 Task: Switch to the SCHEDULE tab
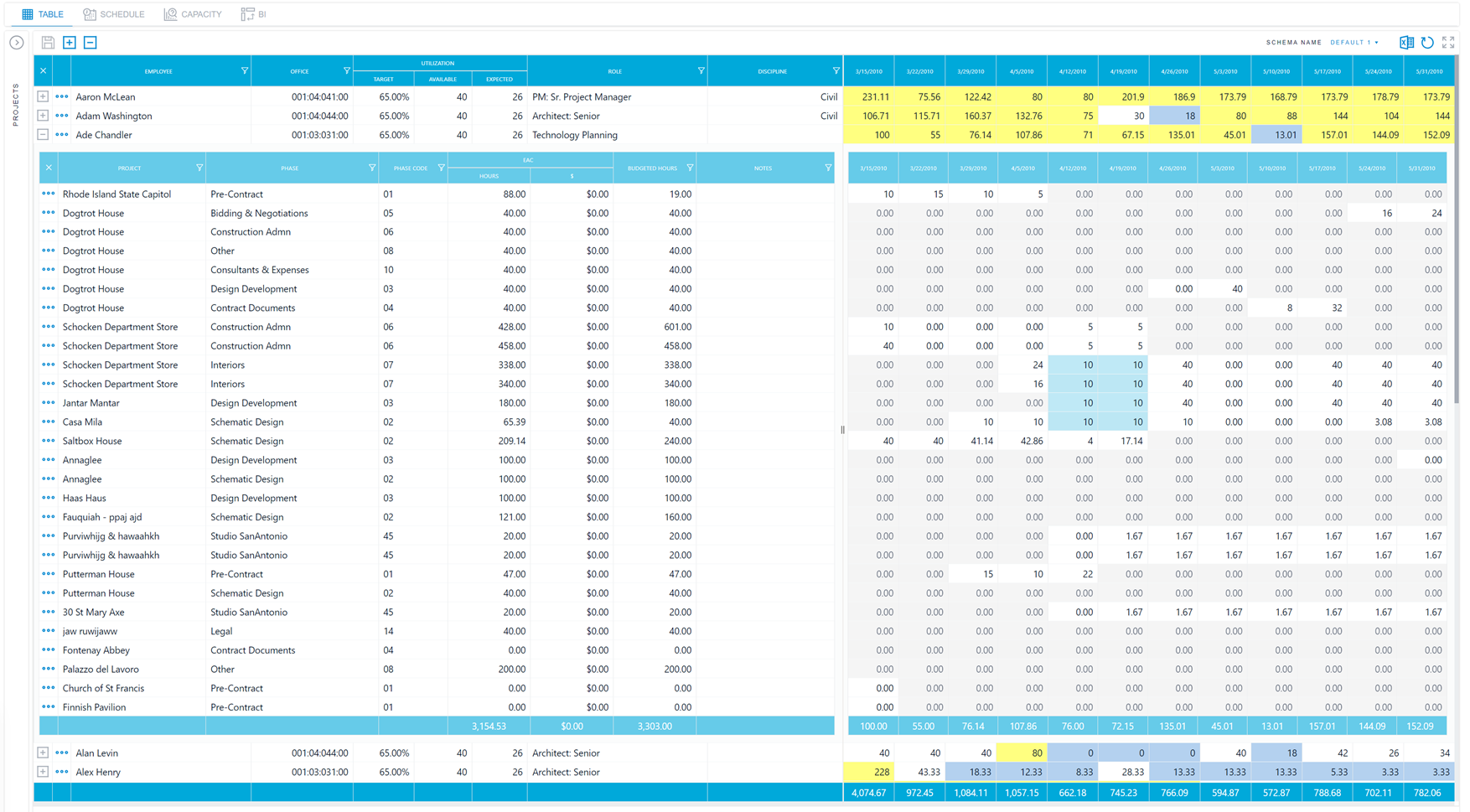pyautogui.click(x=114, y=13)
